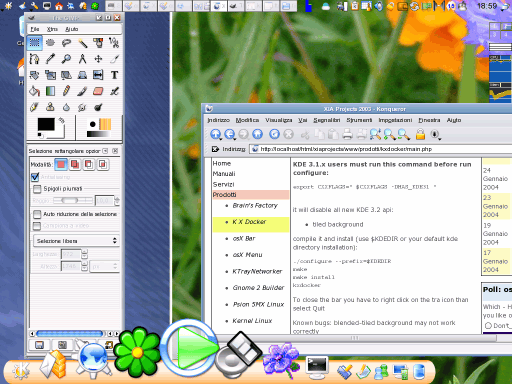Select the Ellipse Select tool in GIMP
512x384 pixels.
point(50,43)
